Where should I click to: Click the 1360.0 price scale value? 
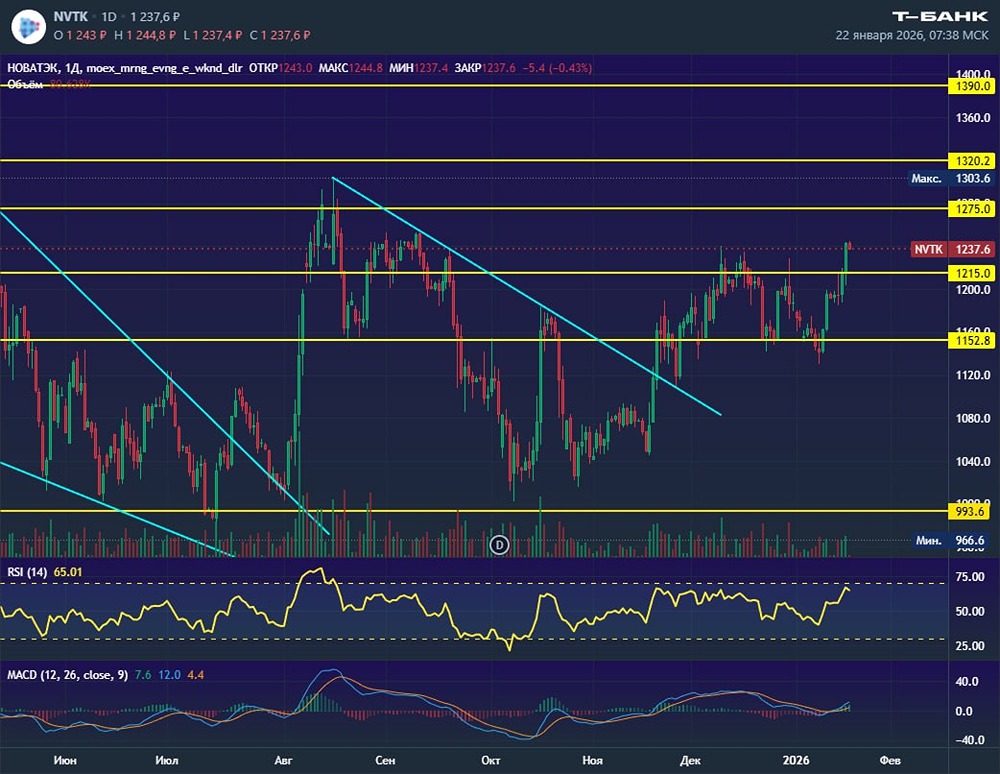coord(973,118)
